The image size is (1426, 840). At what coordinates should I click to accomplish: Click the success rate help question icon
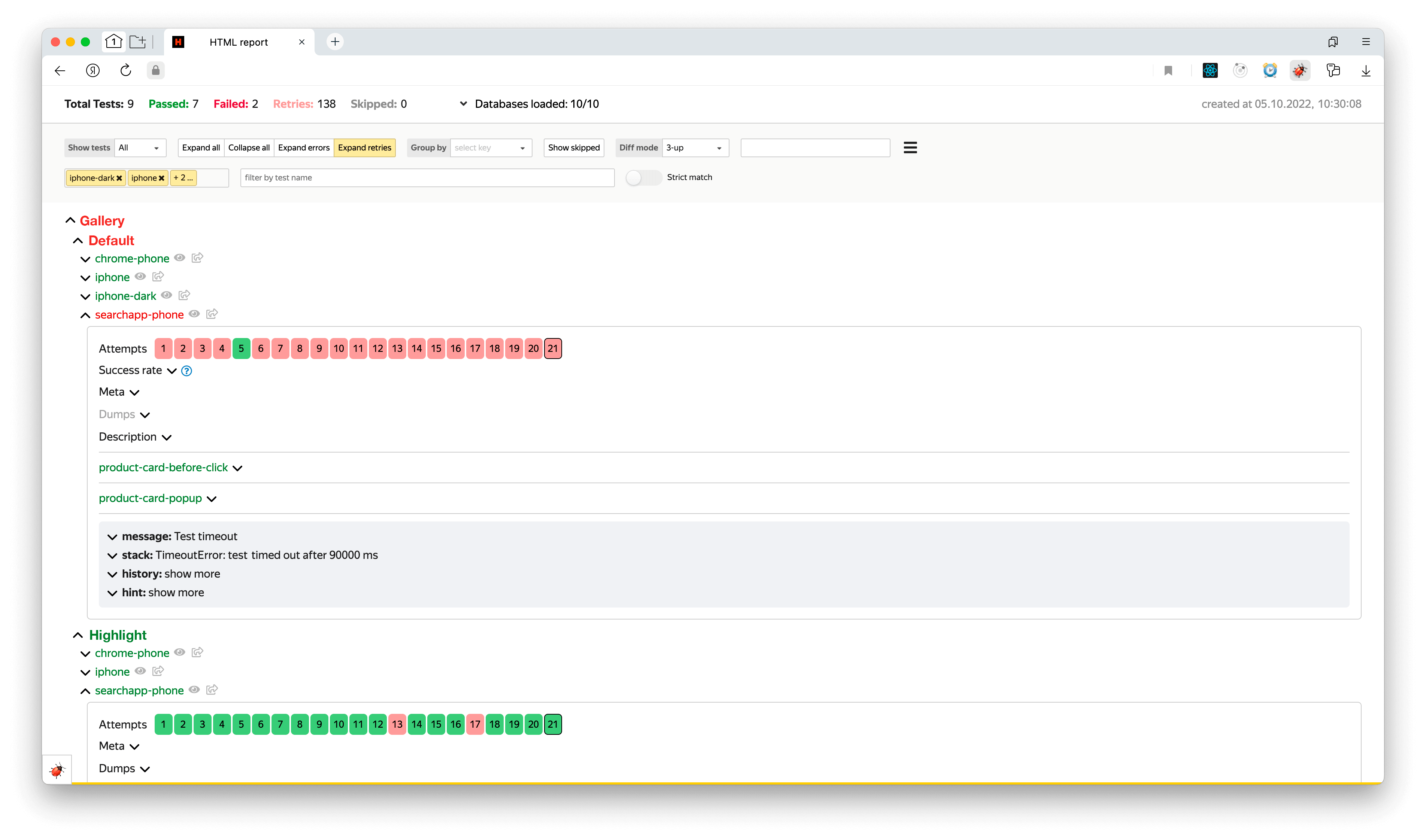pos(186,371)
